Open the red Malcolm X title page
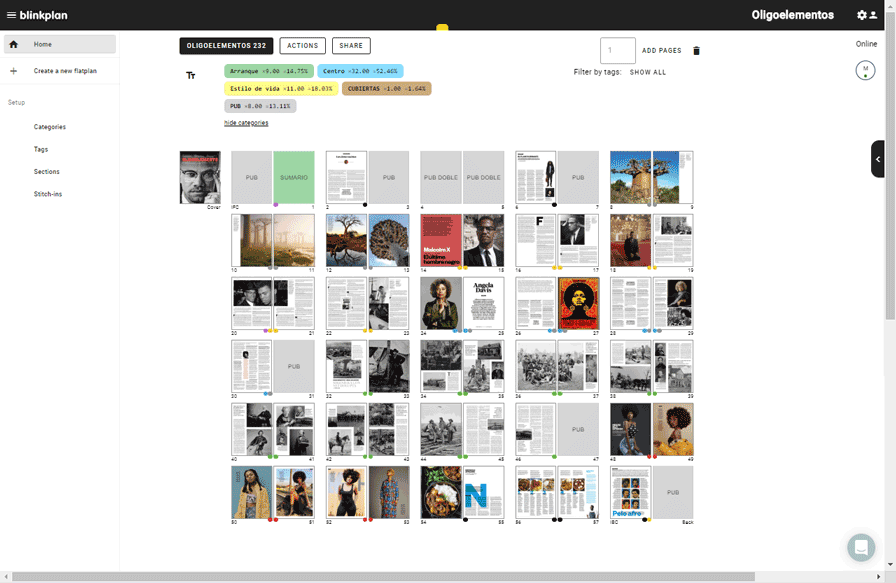The width and height of the screenshot is (896, 583). point(441,240)
